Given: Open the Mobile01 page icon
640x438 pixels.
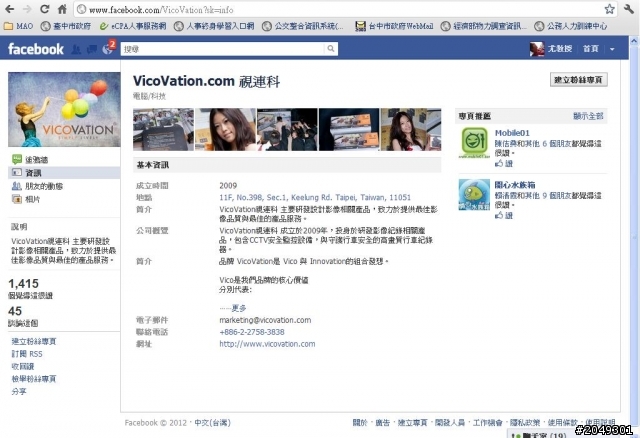Looking at the screenshot, I should coord(474,142).
